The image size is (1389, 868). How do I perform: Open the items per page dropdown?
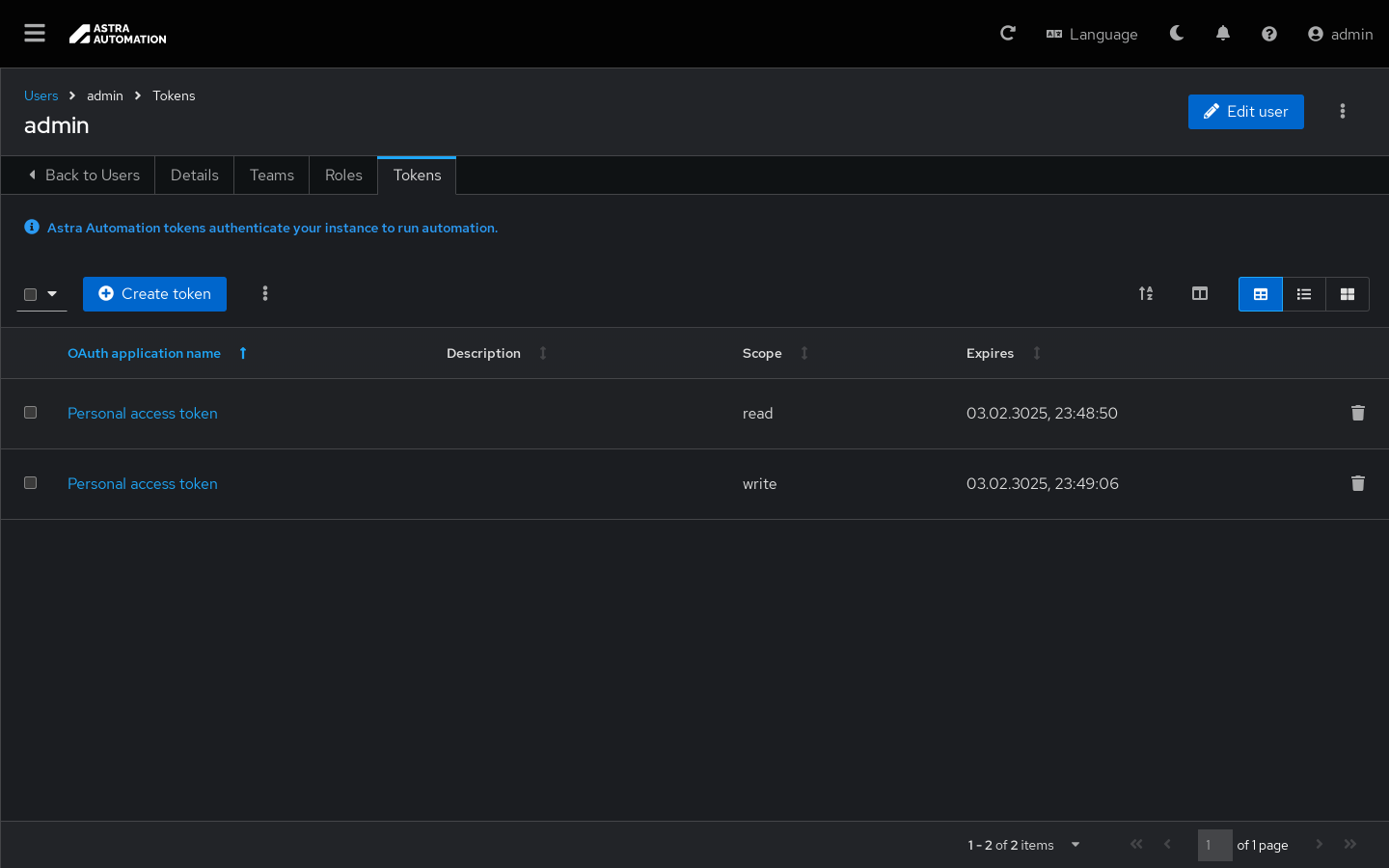tap(1076, 845)
